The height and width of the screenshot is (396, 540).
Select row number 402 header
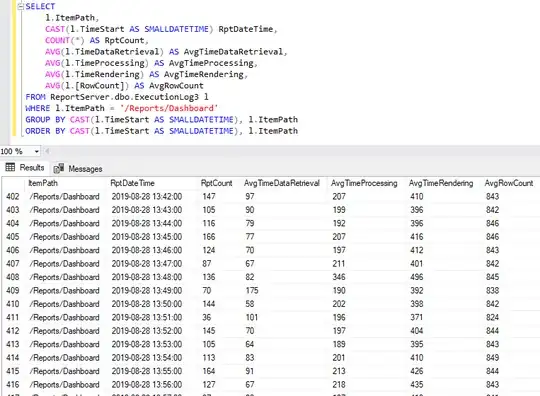point(13,197)
